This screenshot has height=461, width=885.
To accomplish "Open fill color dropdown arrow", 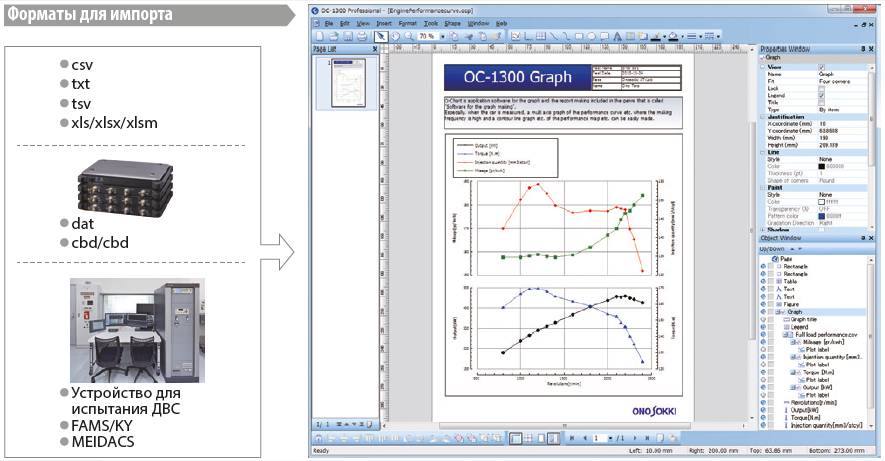I will coord(682,37).
